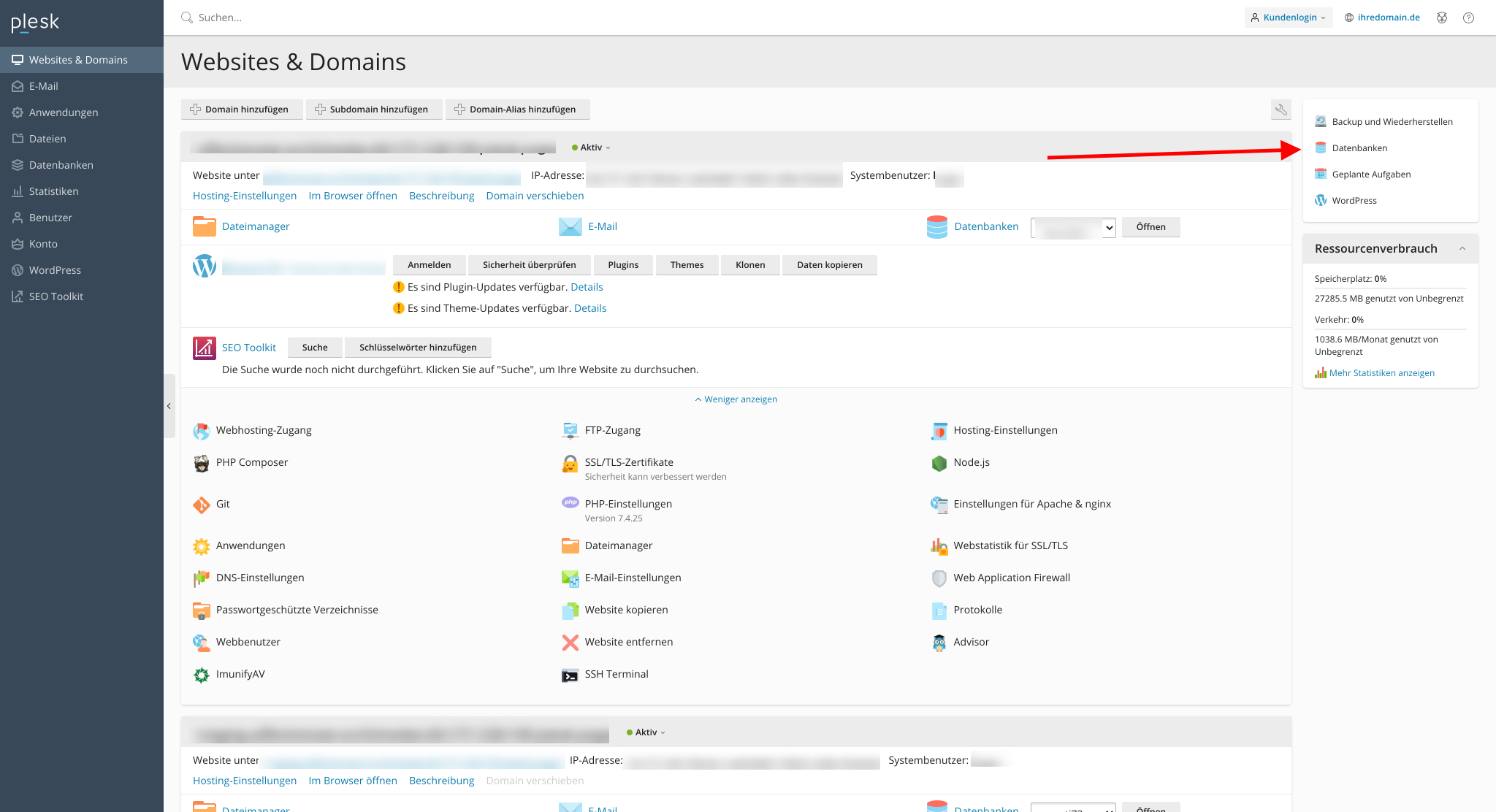Click the WordPress logo in domain panel
Viewport: 1496px width, 812px height.
pos(205,266)
